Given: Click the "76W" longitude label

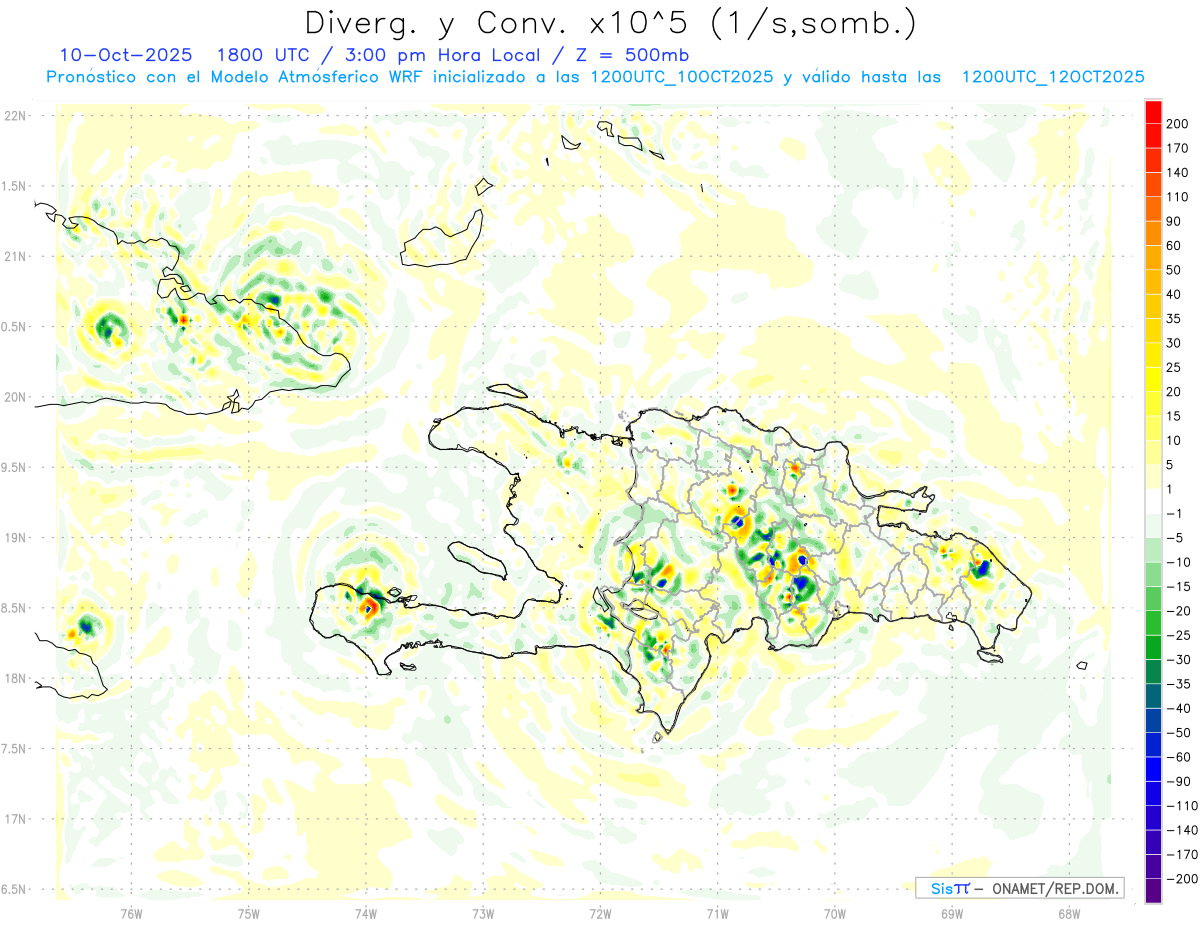Looking at the screenshot, I should tap(131, 913).
